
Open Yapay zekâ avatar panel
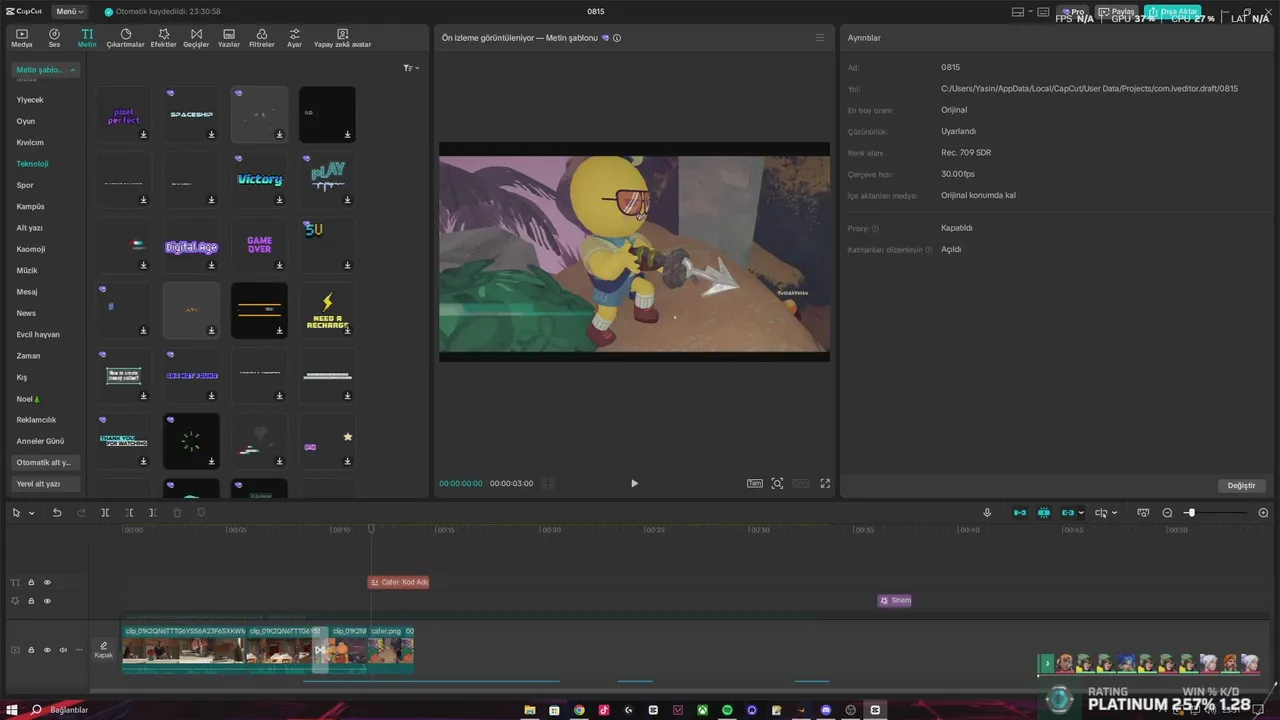click(x=342, y=38)
